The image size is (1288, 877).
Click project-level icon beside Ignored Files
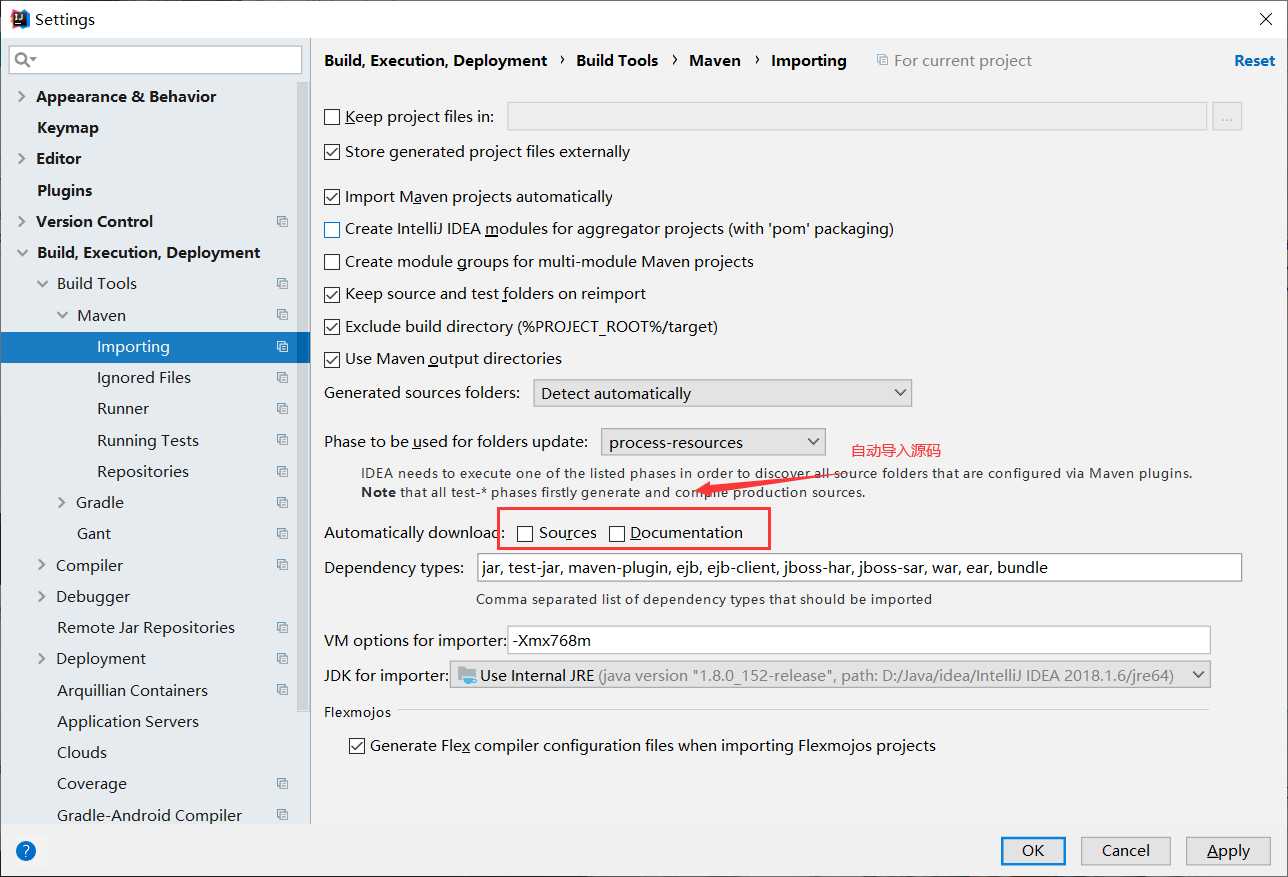click(x=282, y=377)
